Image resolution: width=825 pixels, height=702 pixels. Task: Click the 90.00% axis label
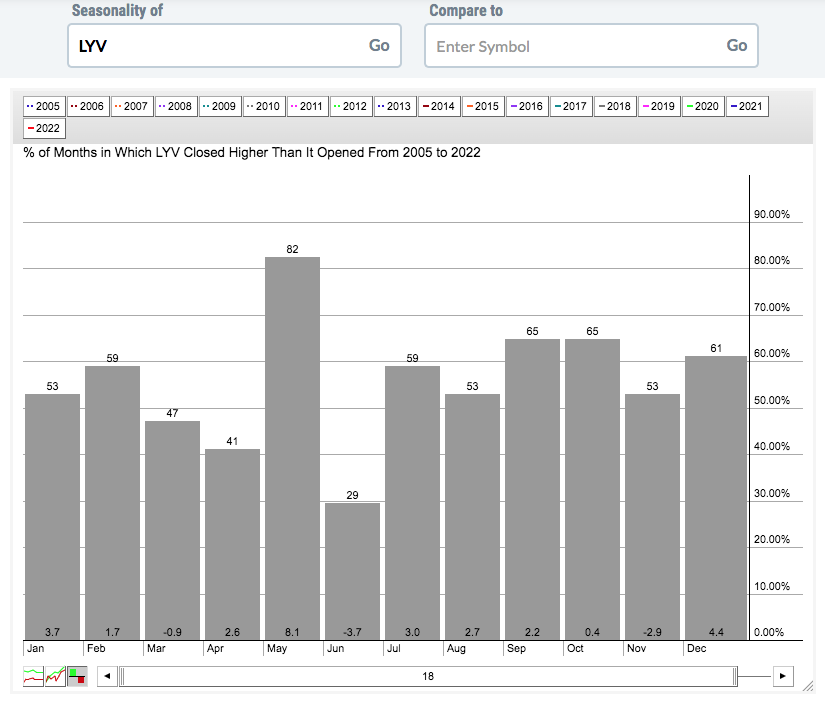tap(772, 214)
